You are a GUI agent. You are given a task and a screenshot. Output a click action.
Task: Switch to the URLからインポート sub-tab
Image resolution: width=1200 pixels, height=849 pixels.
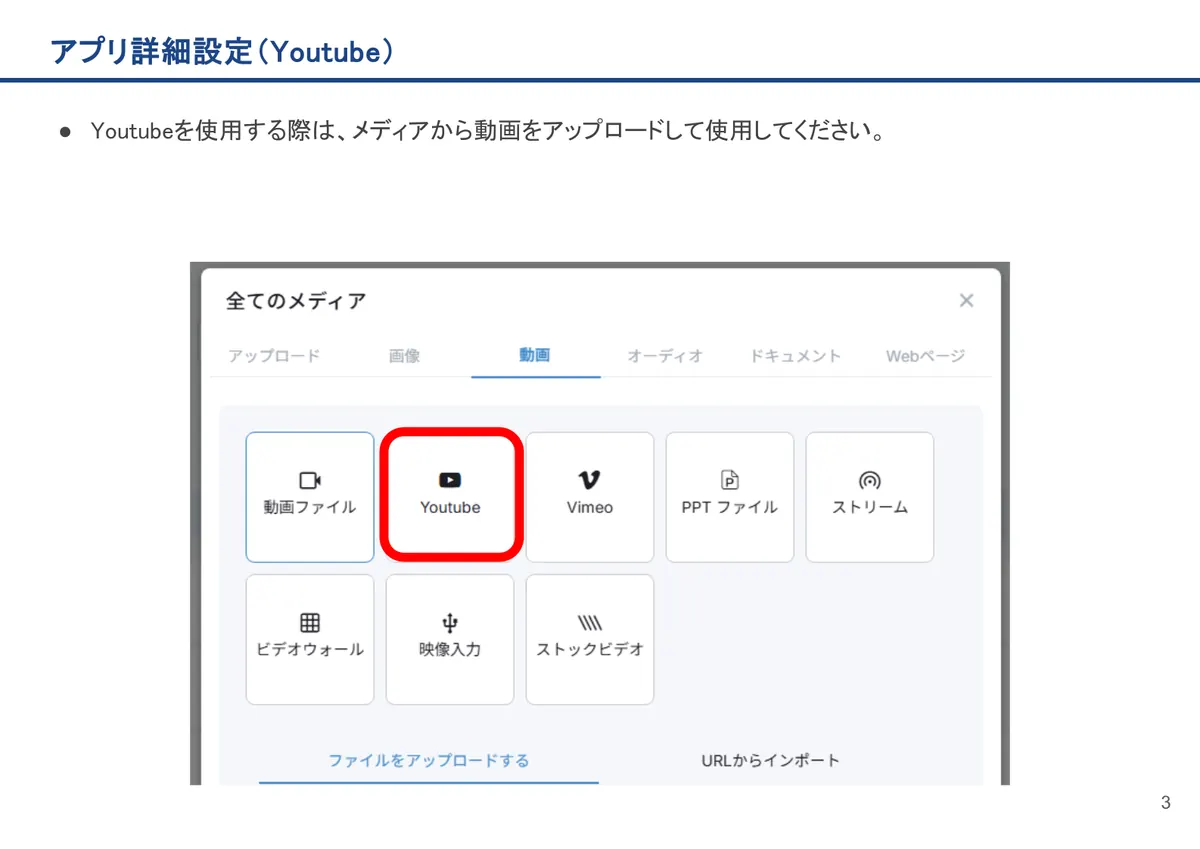point(771,761)
